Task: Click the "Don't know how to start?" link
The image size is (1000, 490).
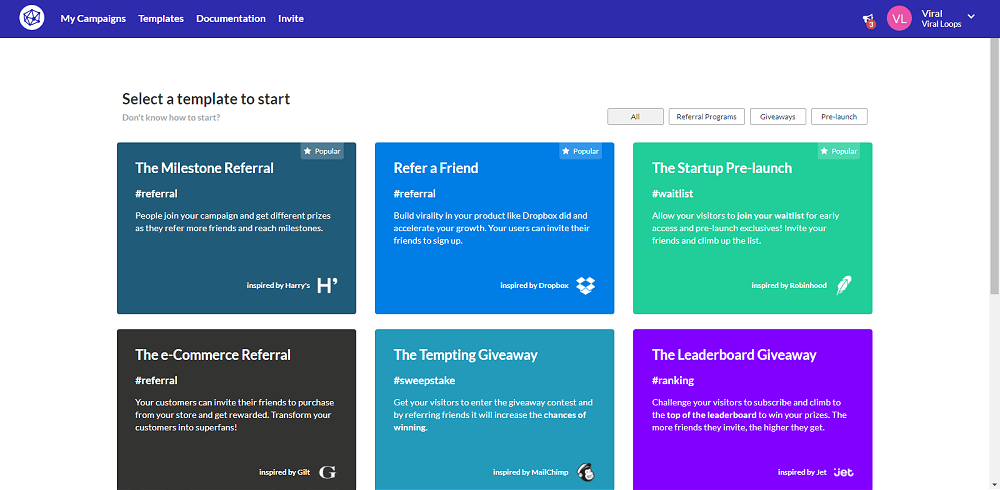Action: tap(172, 117)
